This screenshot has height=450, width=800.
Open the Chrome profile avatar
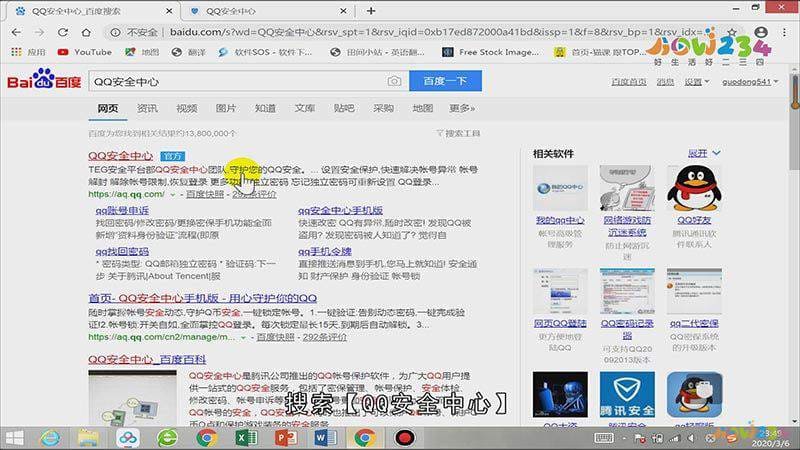[x=761, y=32]
